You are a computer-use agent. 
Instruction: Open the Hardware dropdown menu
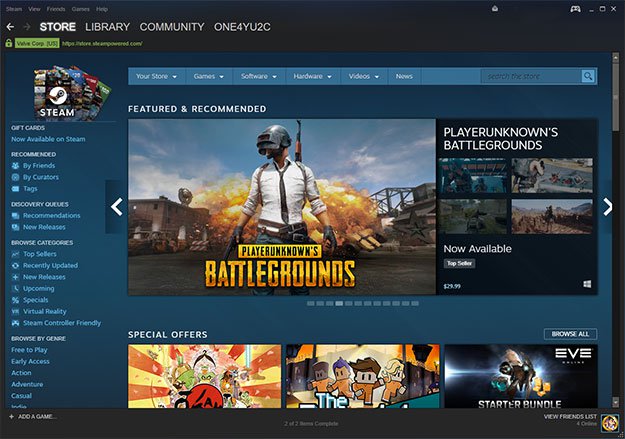click(312, 76)
